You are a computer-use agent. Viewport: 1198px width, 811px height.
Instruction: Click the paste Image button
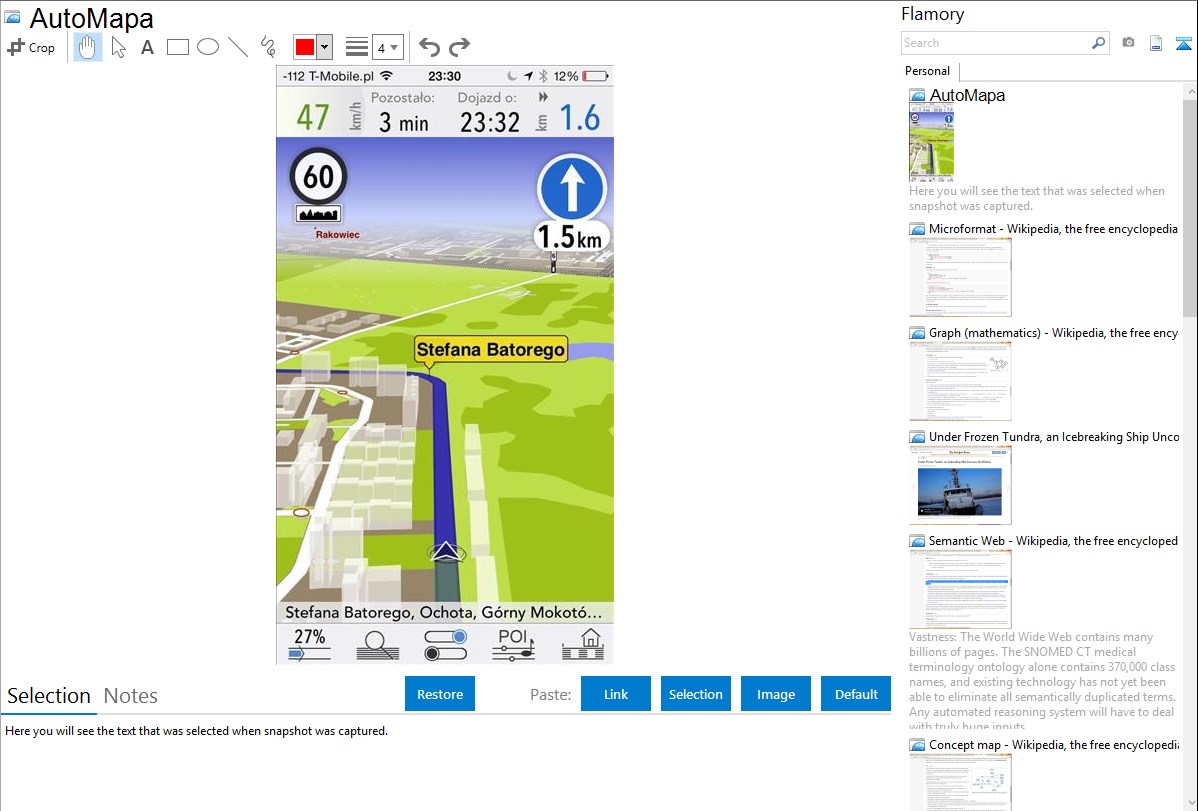tap(775, 694)
